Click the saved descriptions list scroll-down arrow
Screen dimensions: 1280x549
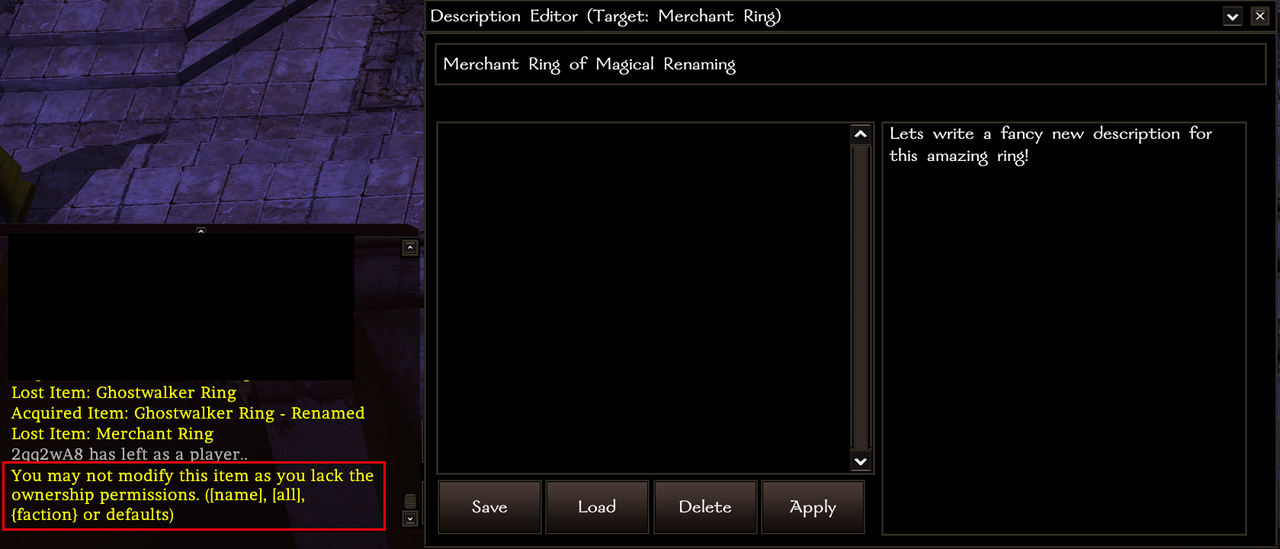(860, 461)
